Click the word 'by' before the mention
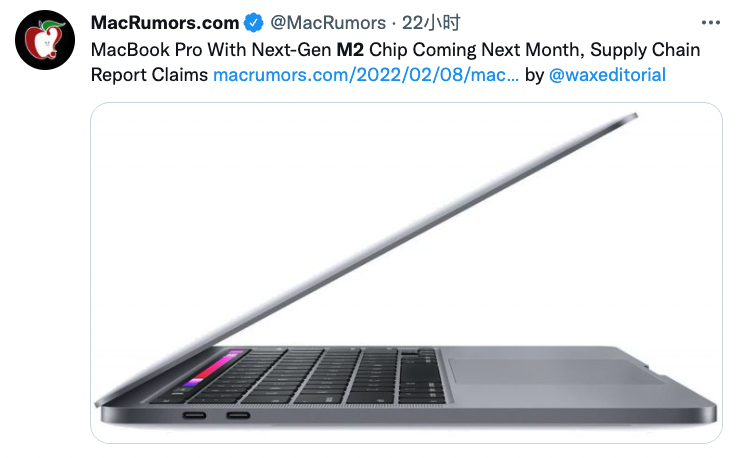The width and height of the screenshot is (740, 458). click(x=534, y=75)
